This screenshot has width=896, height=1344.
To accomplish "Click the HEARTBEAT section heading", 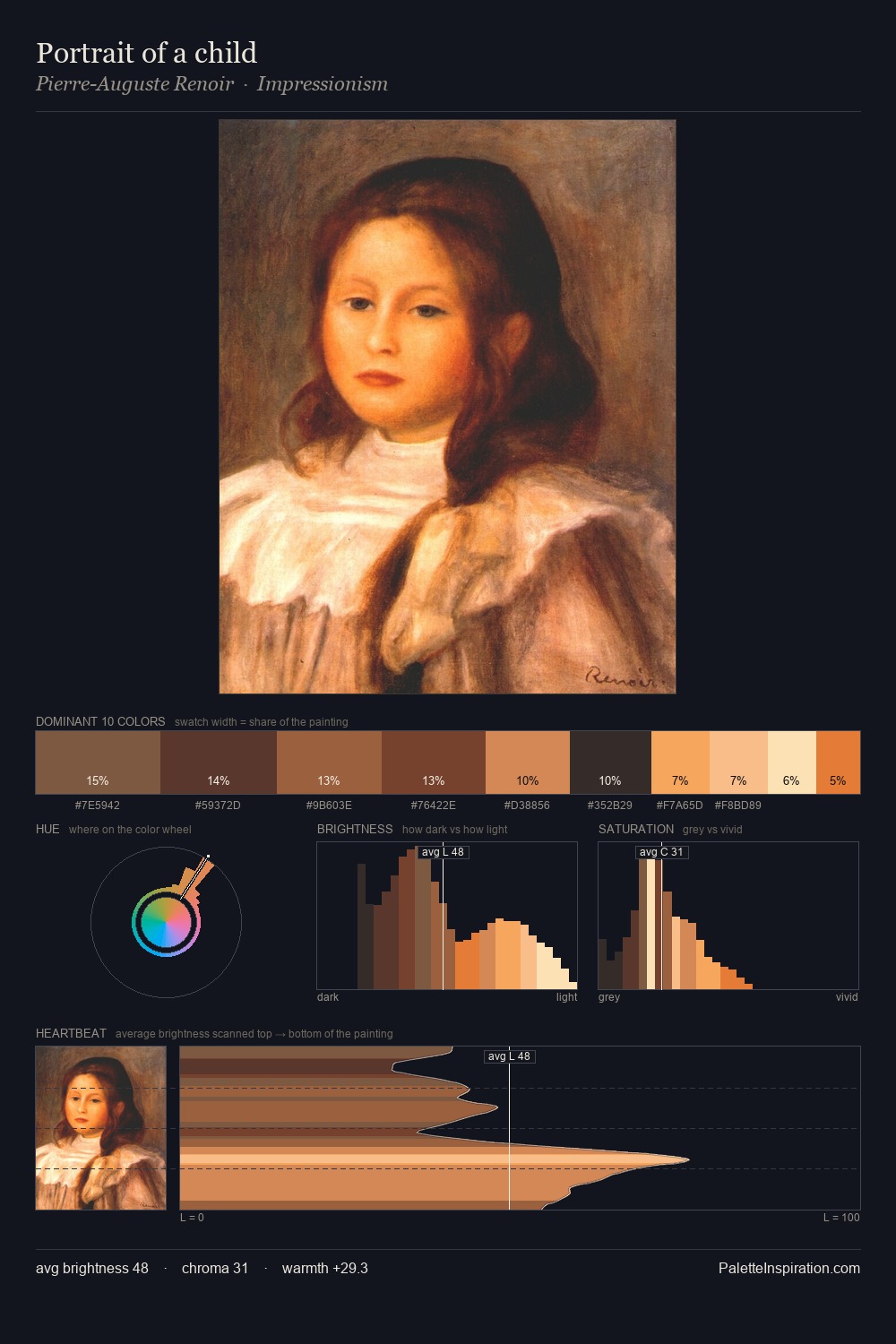I will (71, 1033).
